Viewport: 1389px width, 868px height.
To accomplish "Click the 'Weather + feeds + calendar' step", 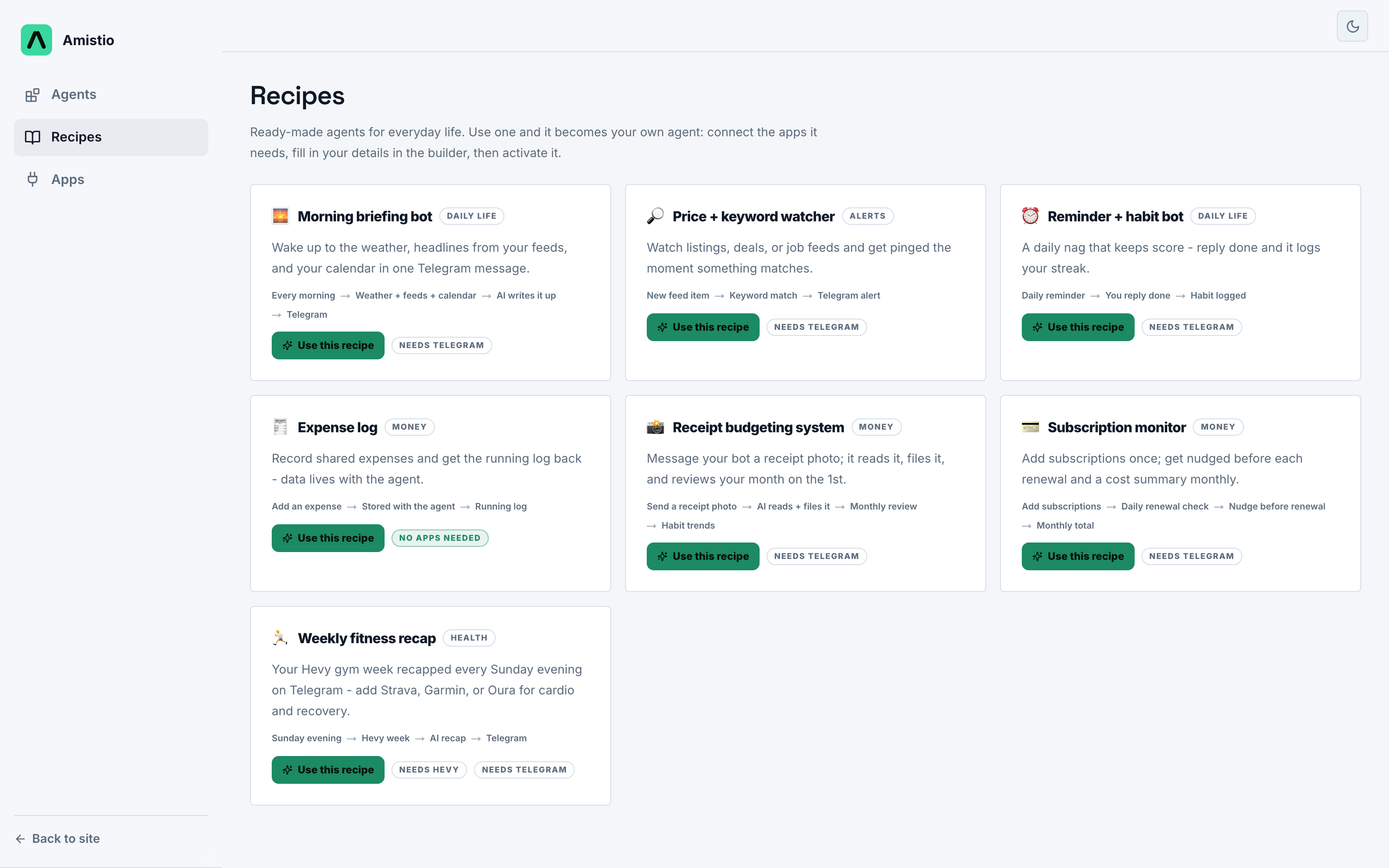I will pos(415,296).
